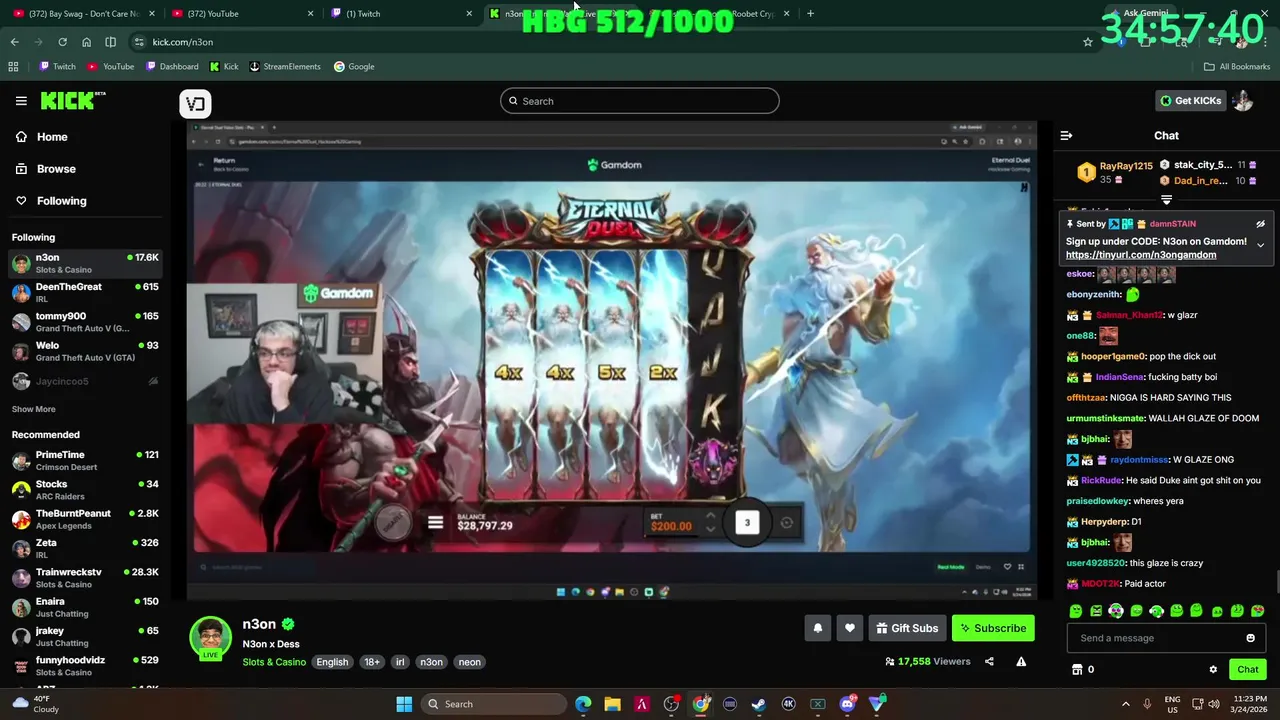Image resolution: width=1280 pixels, height=720 pixels.
Task: Click the 18+ tag
Action: coord(372,662)
